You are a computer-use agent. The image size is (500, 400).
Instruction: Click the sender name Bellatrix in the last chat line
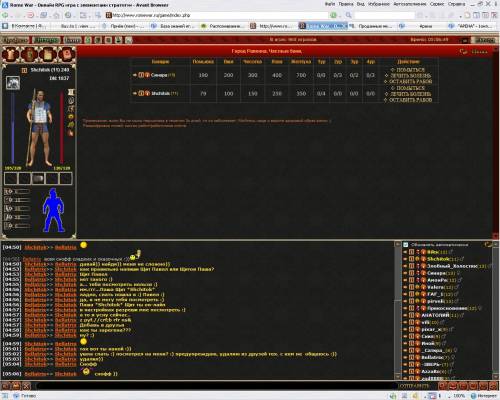coord(35,374)
